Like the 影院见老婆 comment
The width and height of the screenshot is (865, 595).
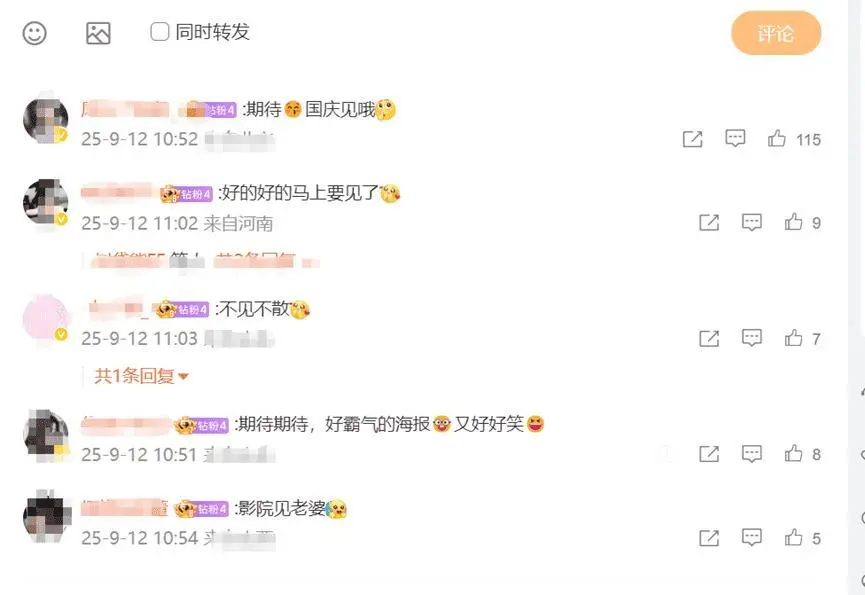coord(793,537)
